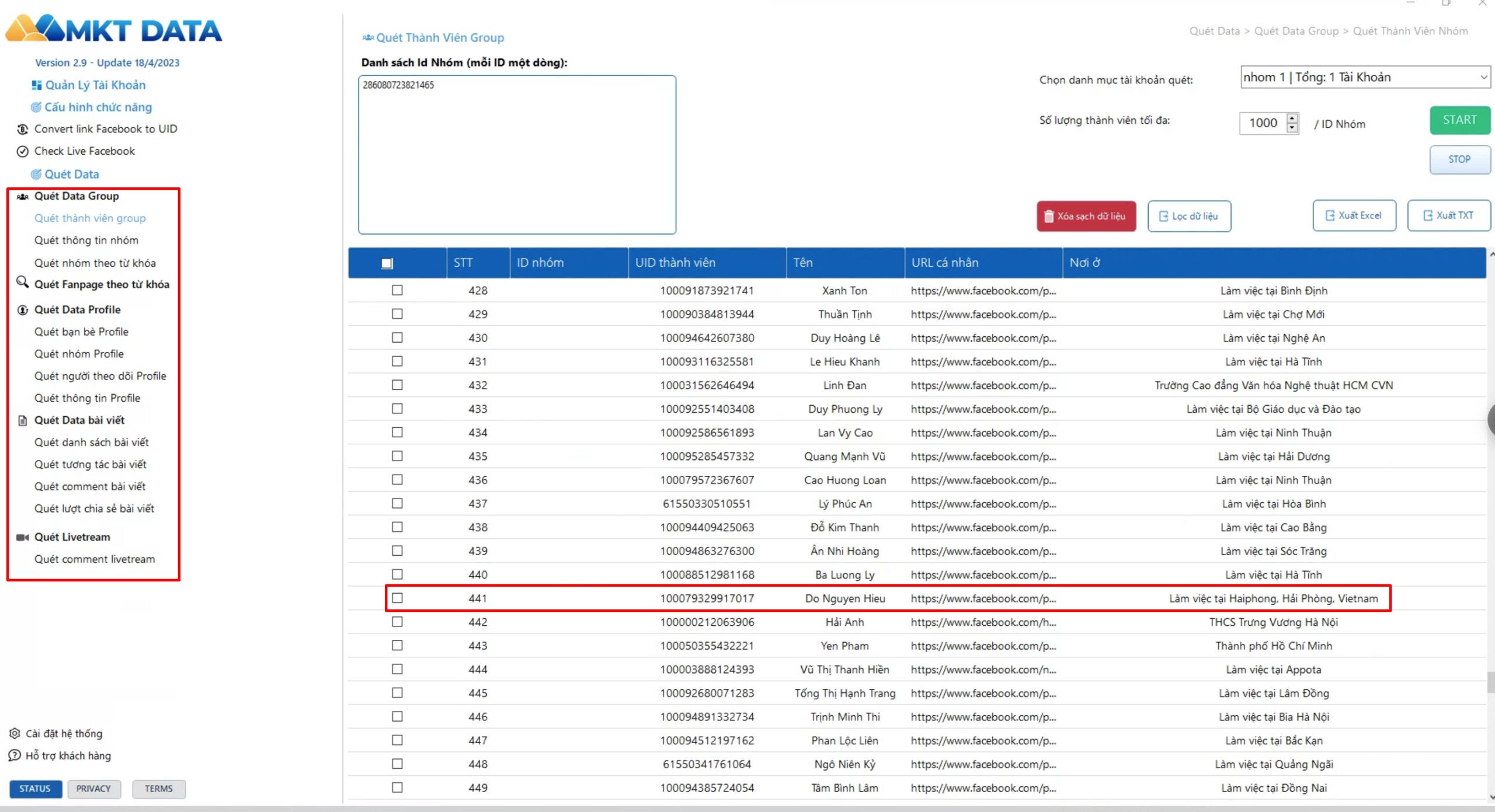
Task: Click inside the group ID list text area
Action: 517,155
